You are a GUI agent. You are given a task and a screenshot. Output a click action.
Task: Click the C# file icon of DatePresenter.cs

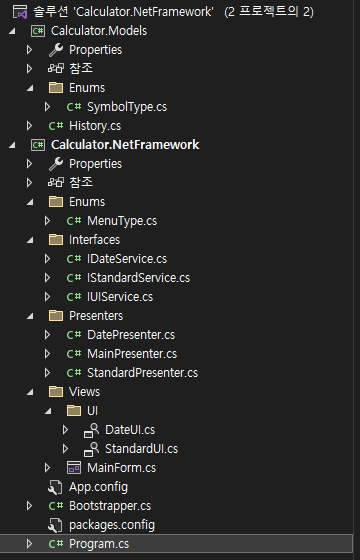(x=74, y=335)
